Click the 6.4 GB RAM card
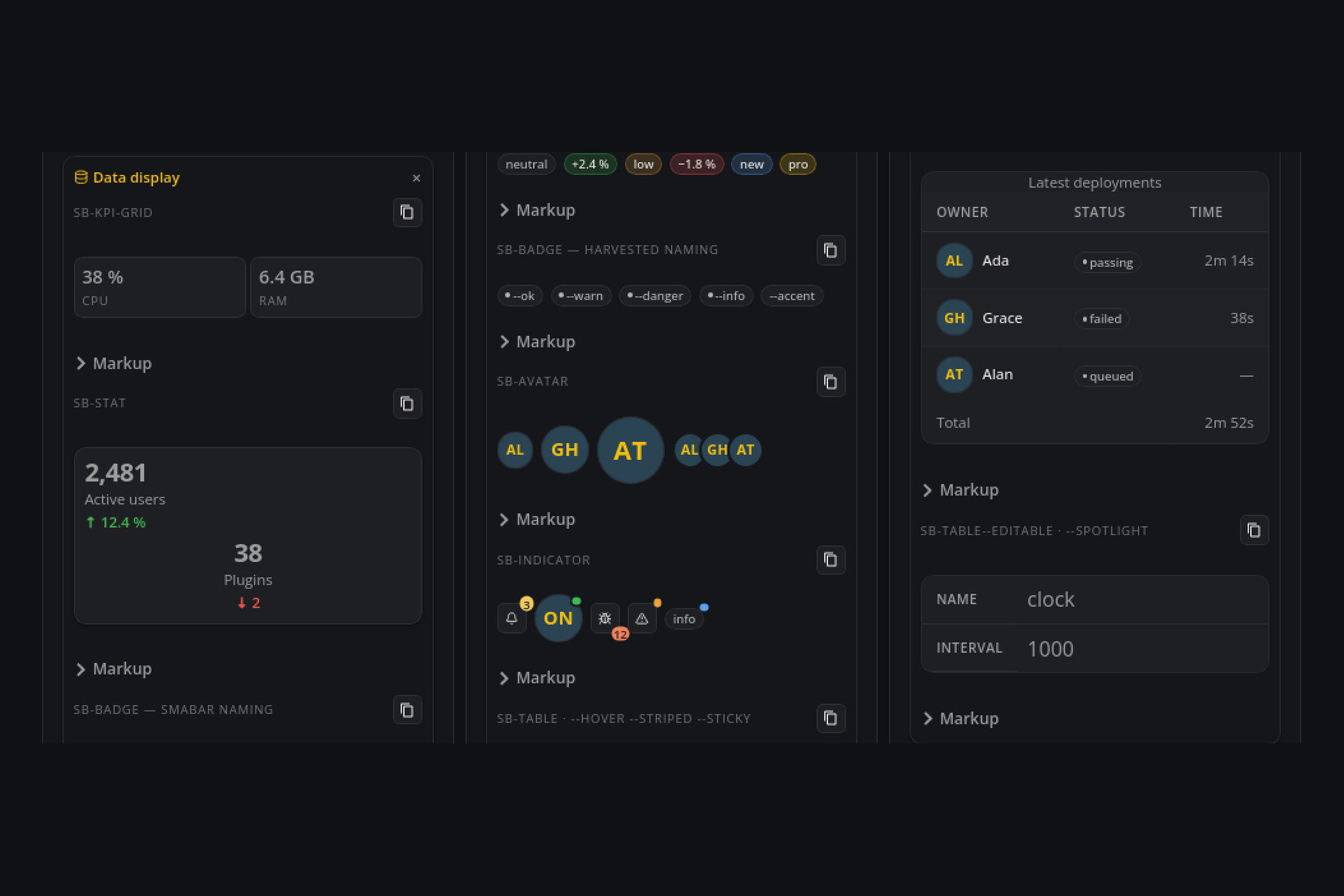The height and width of the screenshot is (896, 1344). click(336, 288)
